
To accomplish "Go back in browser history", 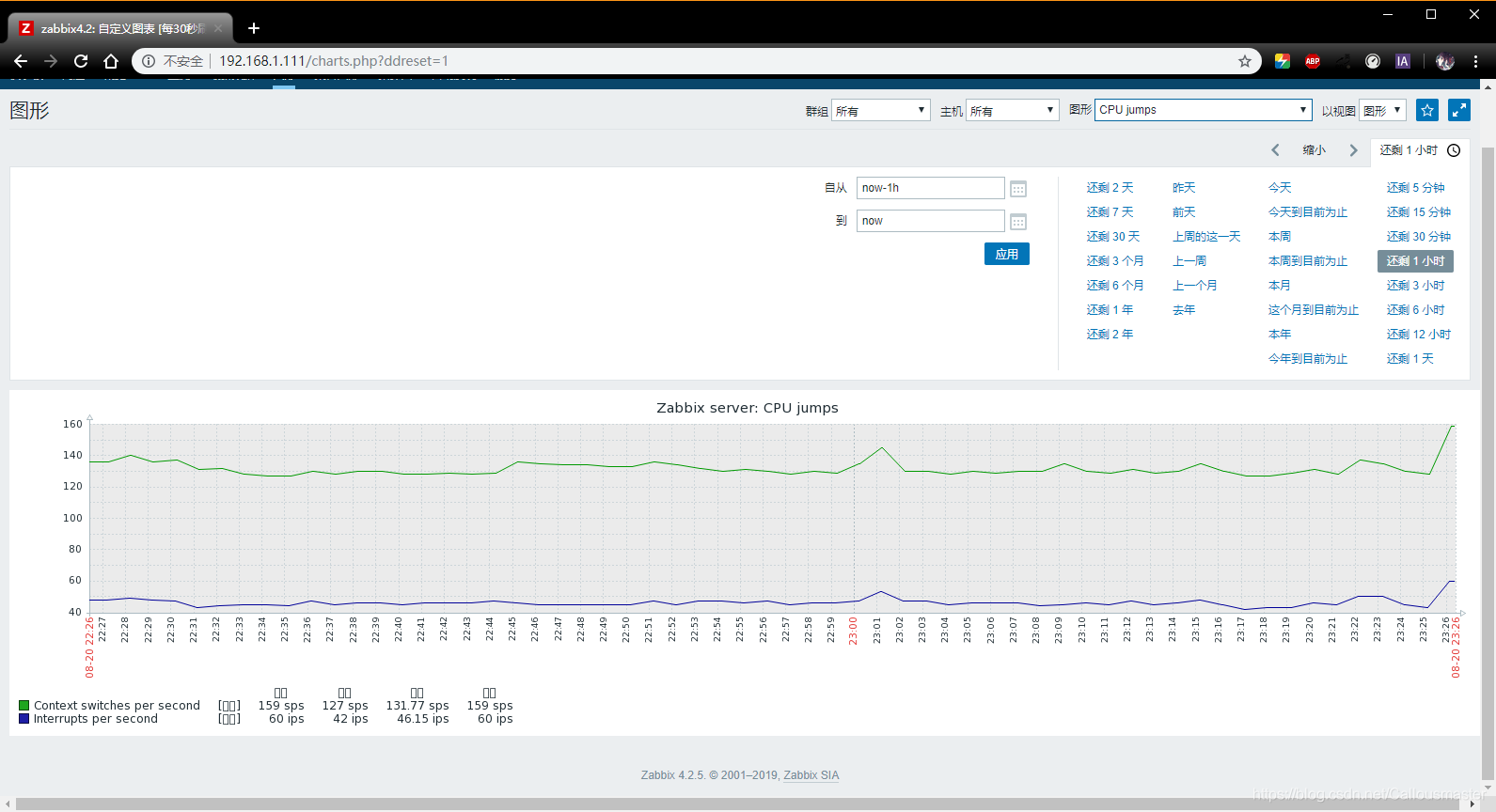I will click(21, 61).
